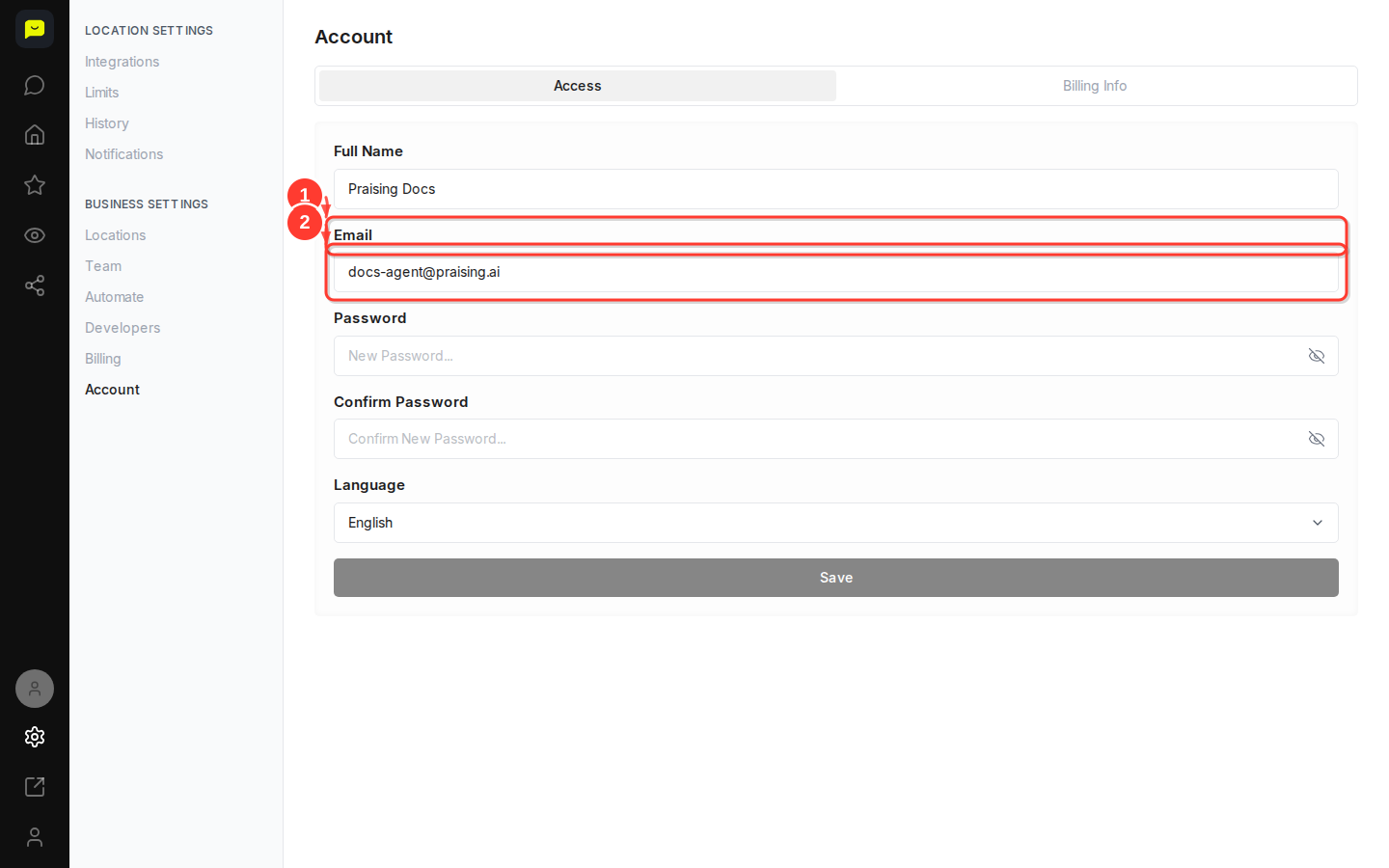The image size is (1389, 868).
Task: Go to Locations in business settings
Action: coord(116,235)
